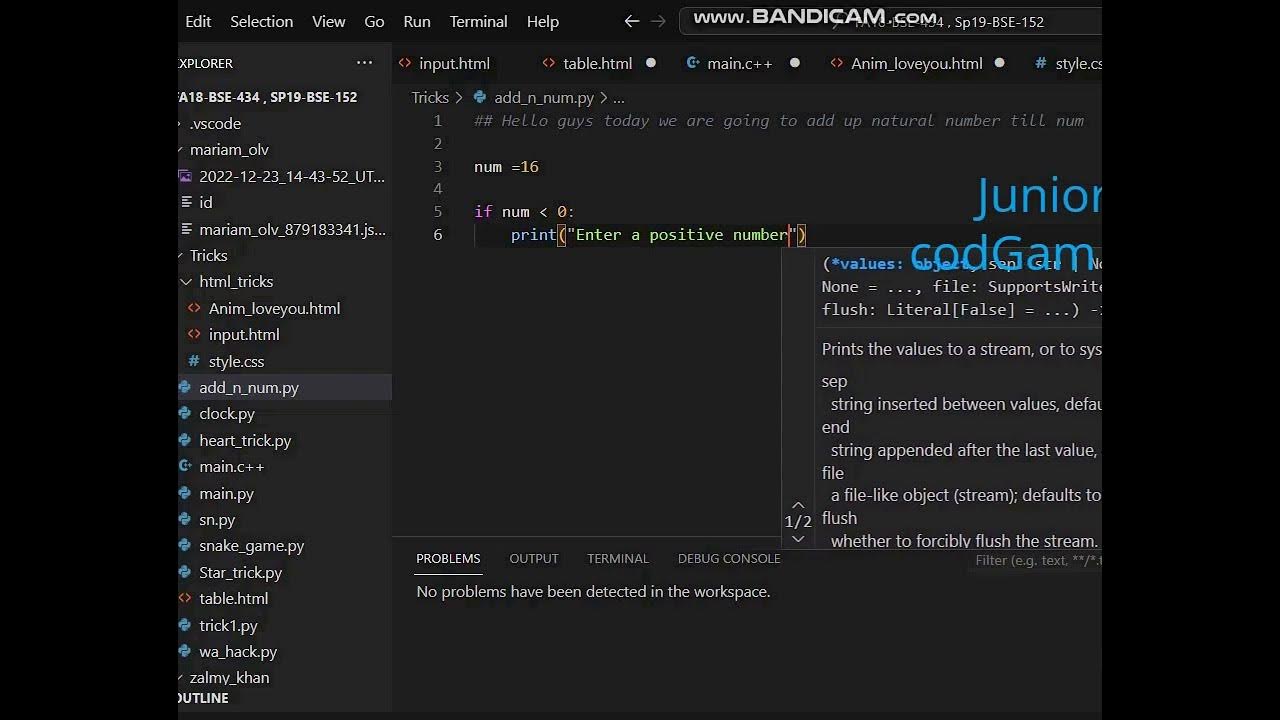
Task: Click HTML file icon on table.html tab
Action: [549, 63]
